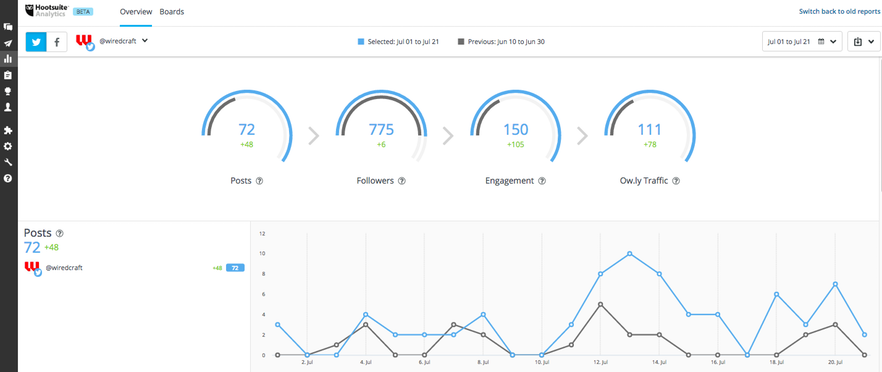Open the export download dropdown
This screenshot has height=372, width=882.
point(863,42)
